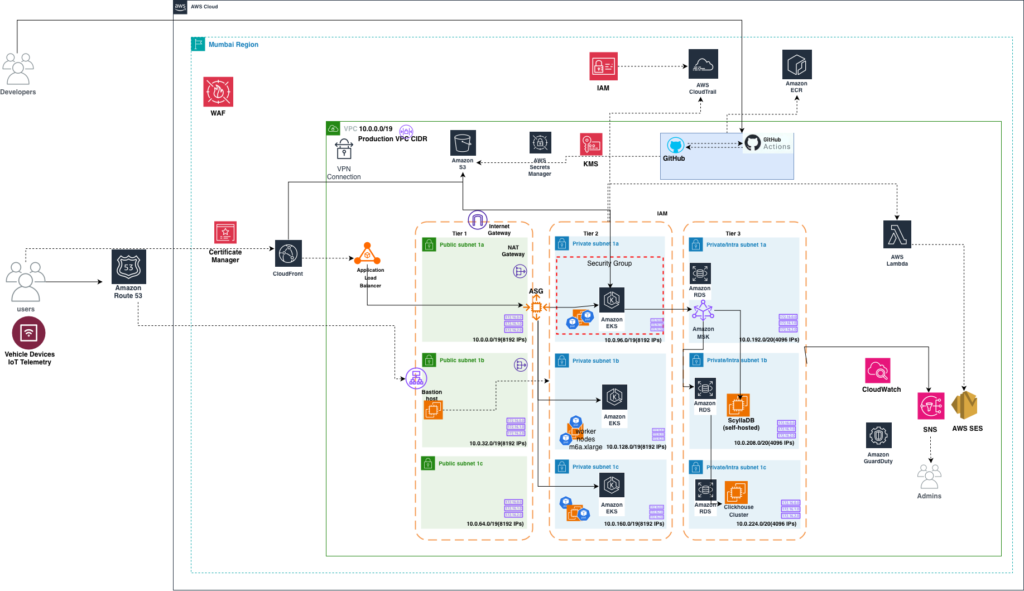Screen dimensions: 1024x591
Task: Click Amazon RDS icon in Private/Intra subnet 1c
Action: pyautogui.click(x=706, y=490)
